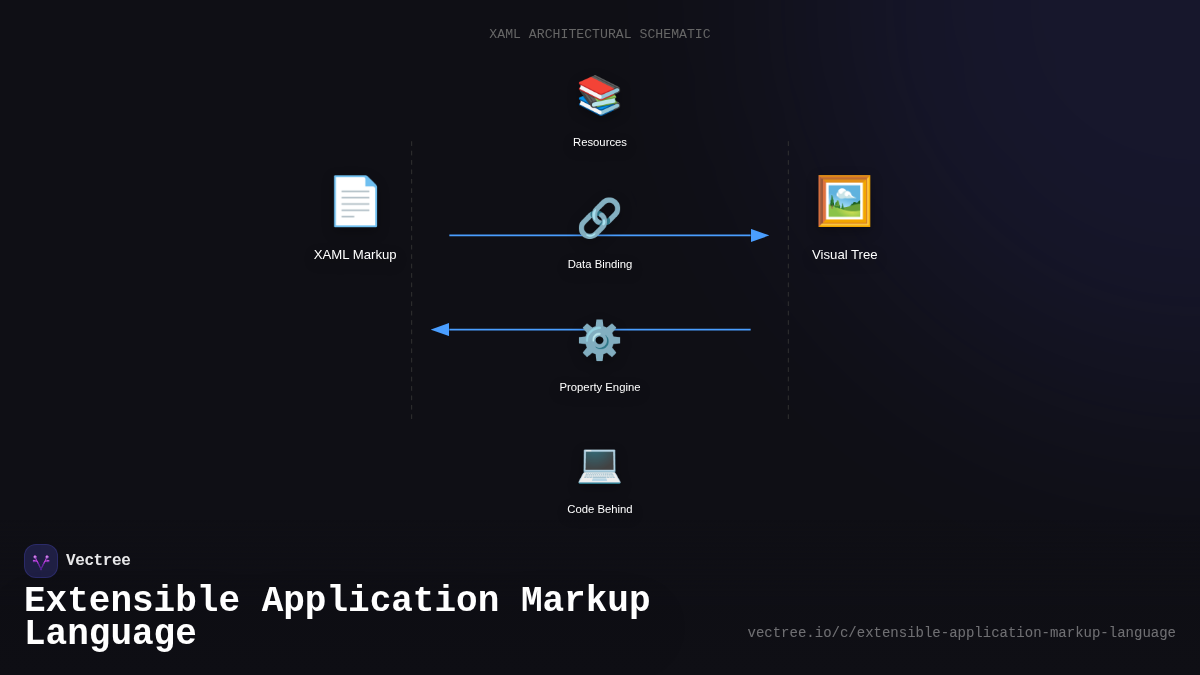1200x675 pixels.
Task: Open the Data Binding chain-link icon
Action: pos(600,218)
